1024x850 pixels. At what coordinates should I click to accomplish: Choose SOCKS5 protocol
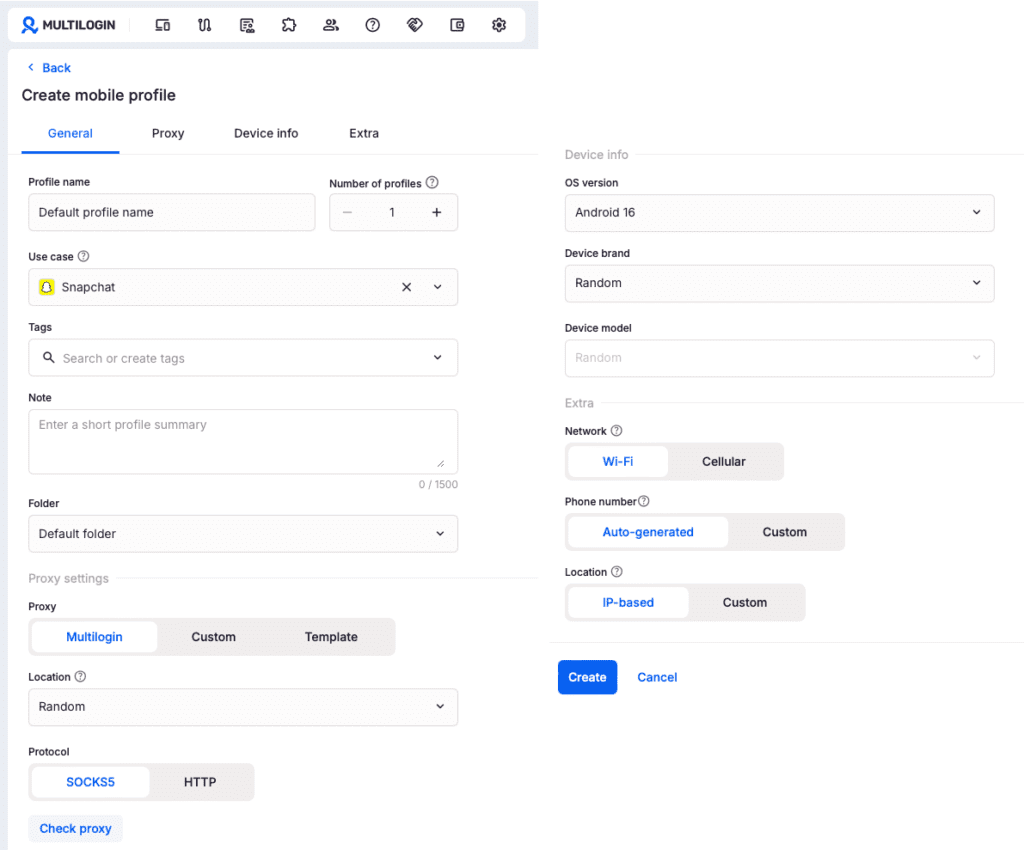[90, 782]
